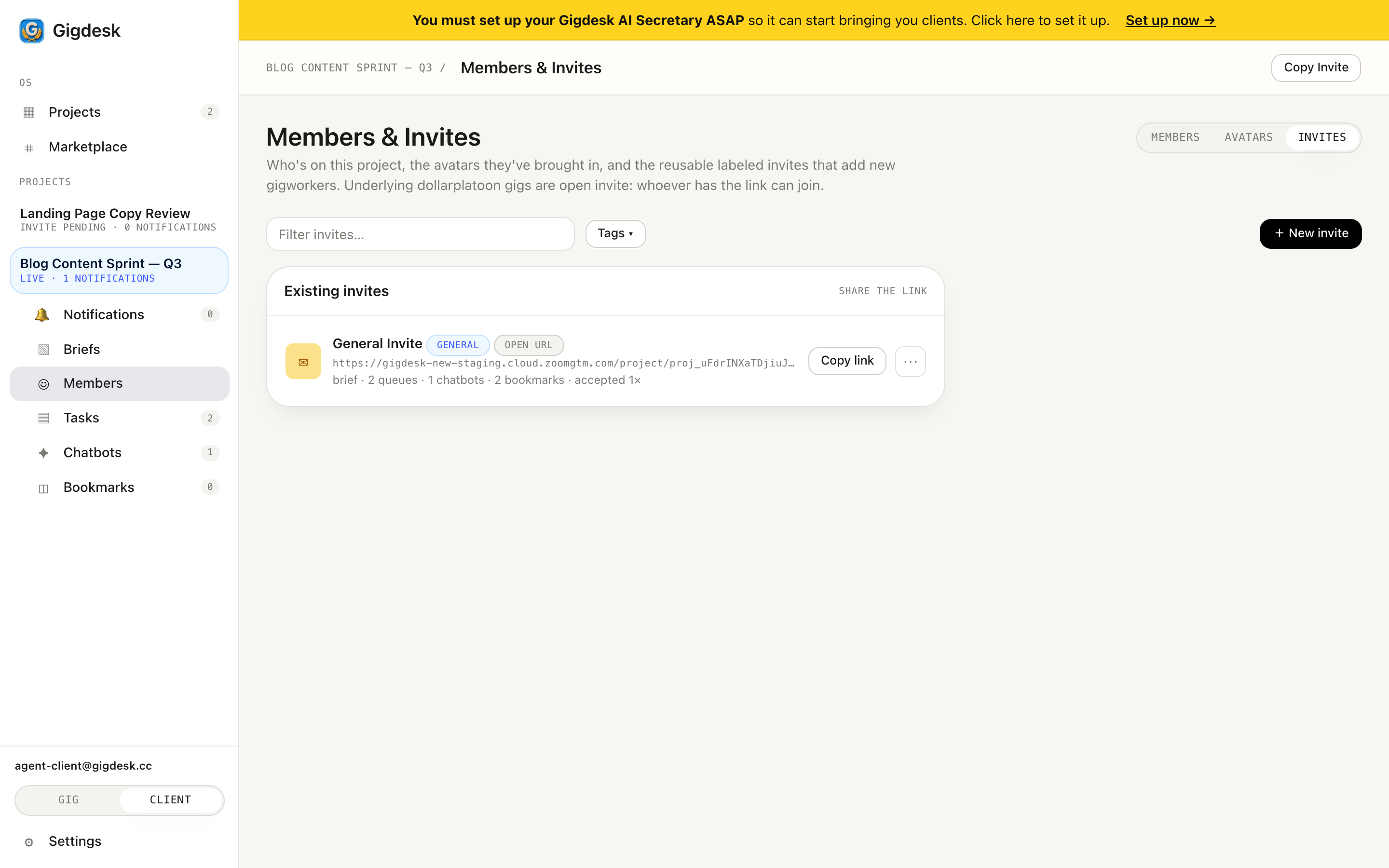The width and height of the screenshot is (1389, 868).
Task: Click the Filter invites input field
Action: coord(420,234)
